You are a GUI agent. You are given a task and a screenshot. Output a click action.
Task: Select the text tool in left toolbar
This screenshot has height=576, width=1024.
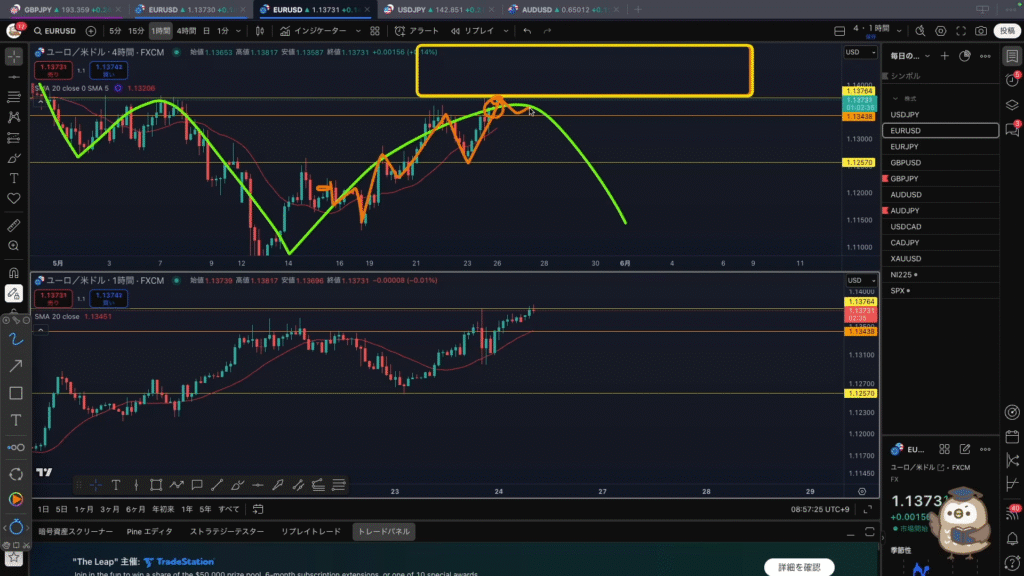[14, 178]
